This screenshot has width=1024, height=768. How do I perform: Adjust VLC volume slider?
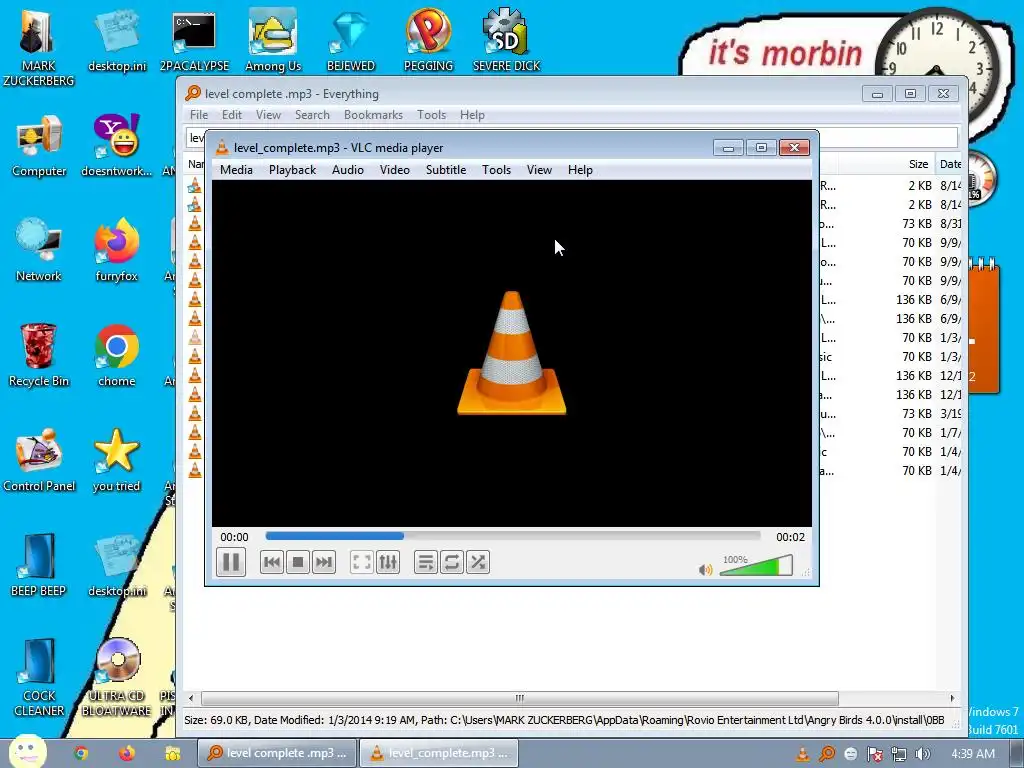[756, 566]
